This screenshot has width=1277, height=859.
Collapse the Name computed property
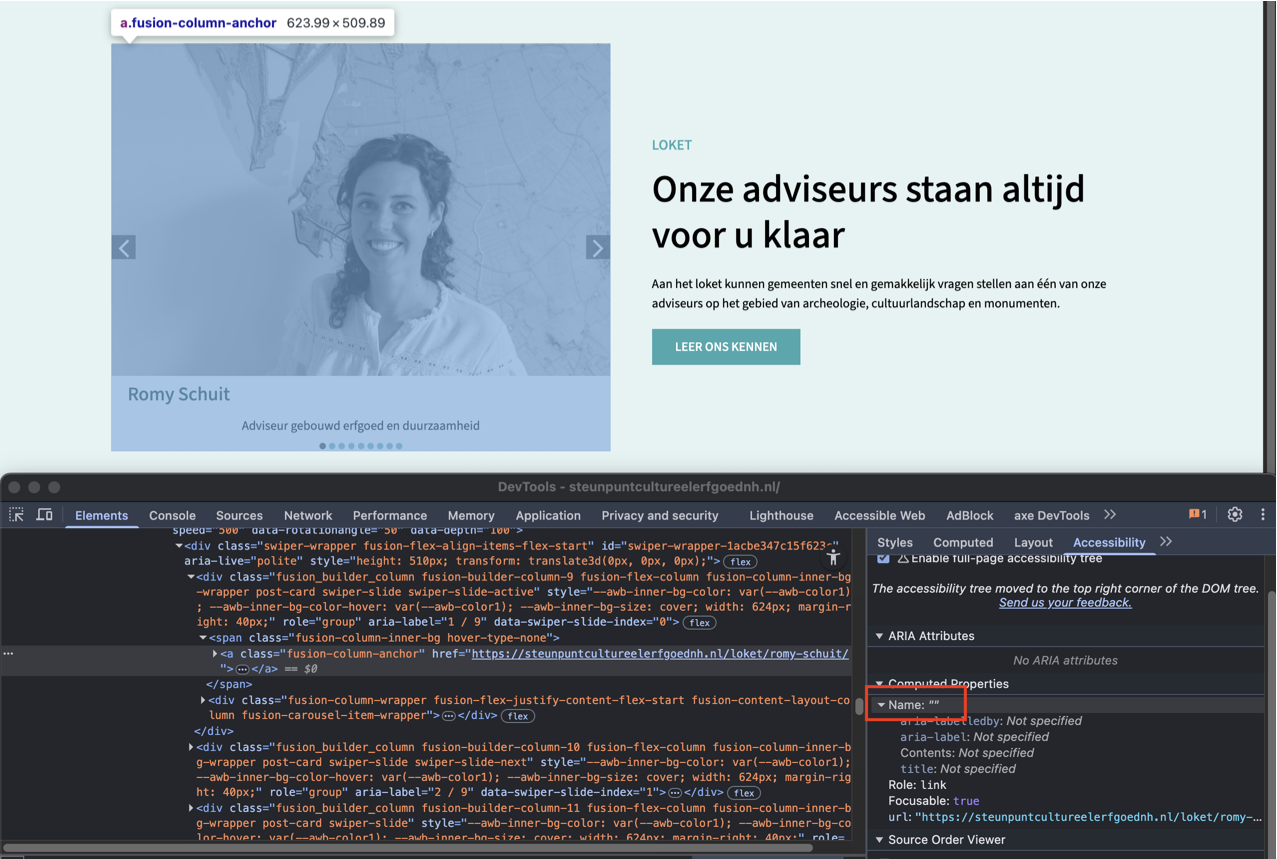(x=881, y=705)
